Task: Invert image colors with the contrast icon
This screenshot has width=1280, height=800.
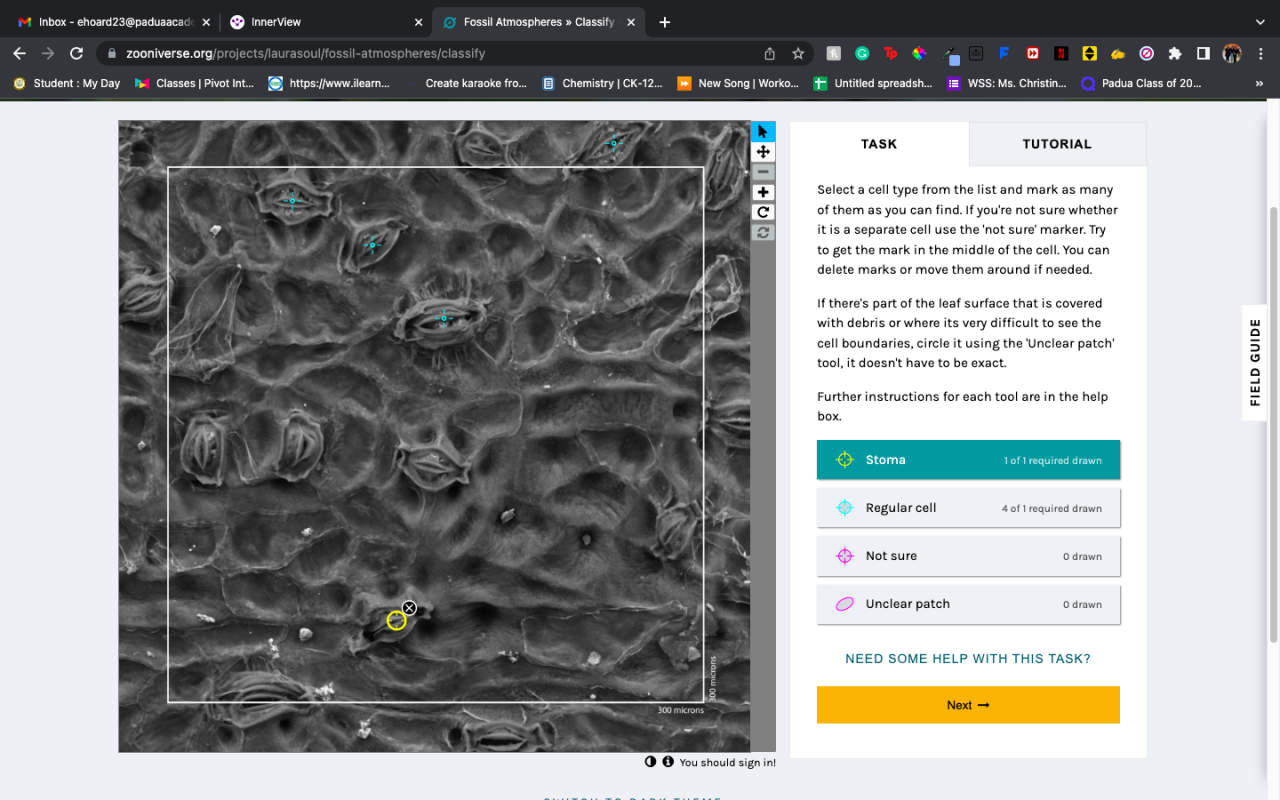Action: 650,762
